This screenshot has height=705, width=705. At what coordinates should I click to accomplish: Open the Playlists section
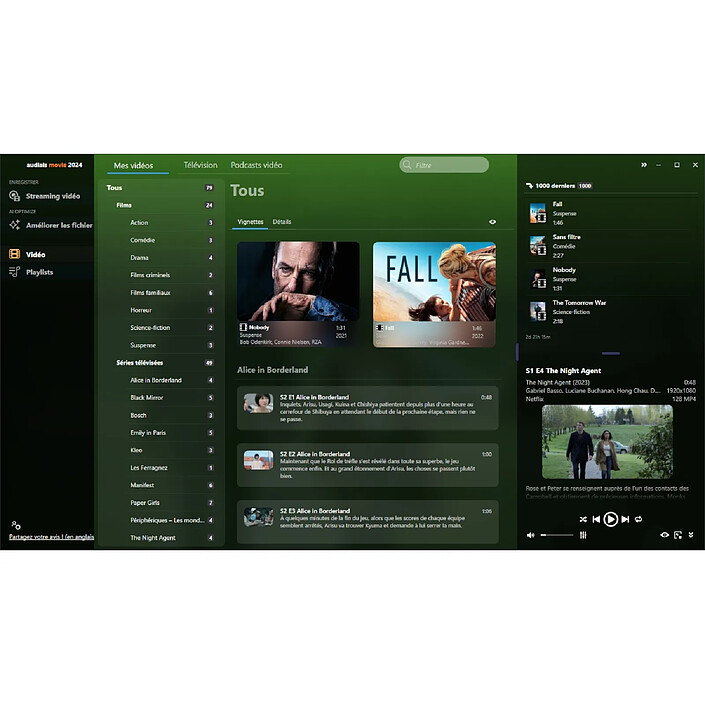[39, 272]
